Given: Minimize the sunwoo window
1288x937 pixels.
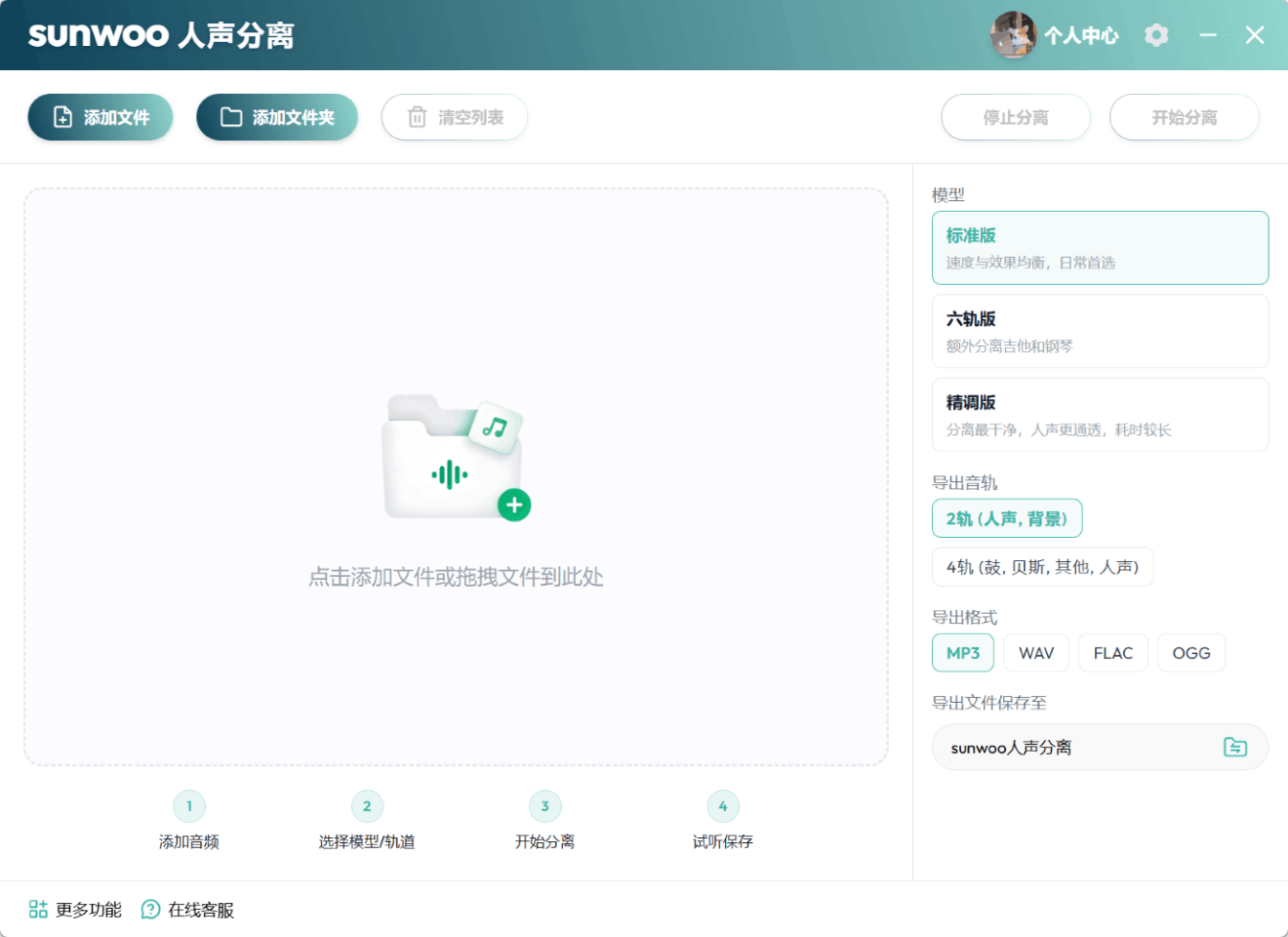Looking at the screenshot, I should [1208, 35].
